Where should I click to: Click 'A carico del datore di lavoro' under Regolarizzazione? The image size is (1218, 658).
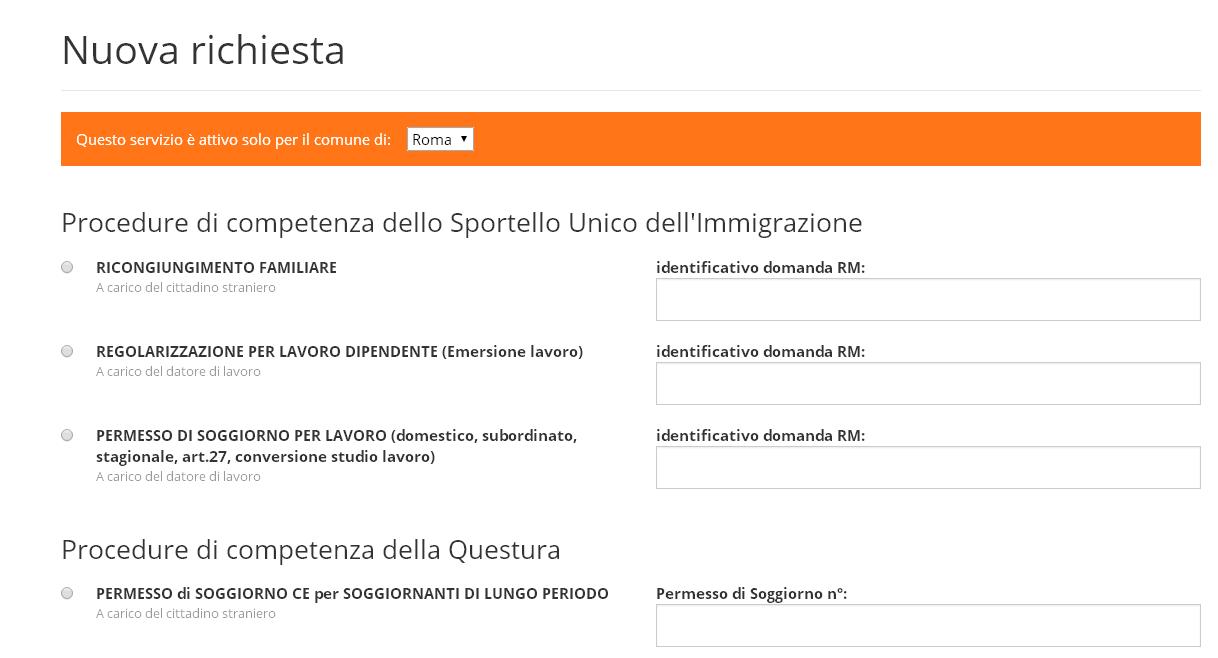coord(178,372)
